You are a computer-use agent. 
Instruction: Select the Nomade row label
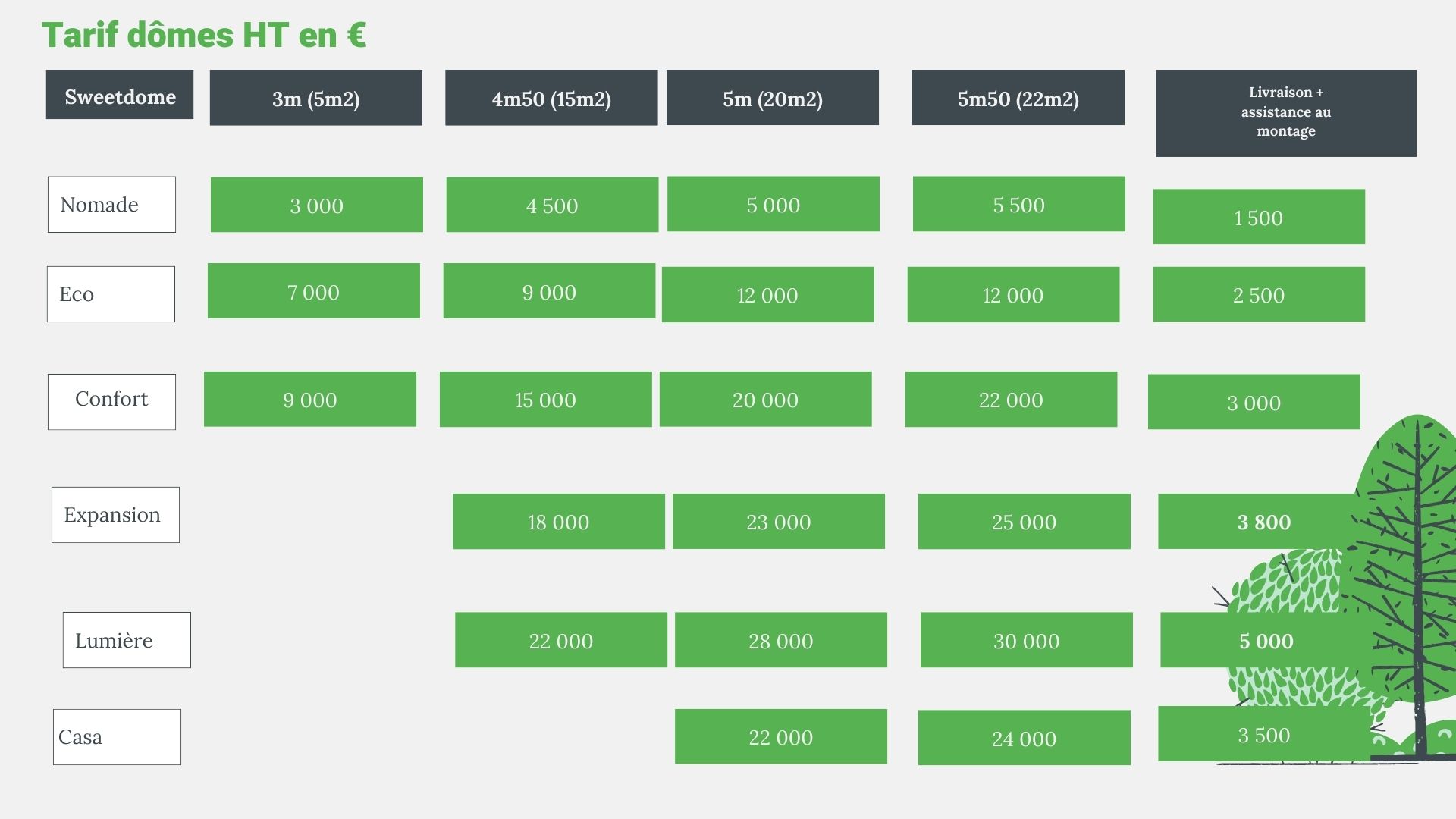click(x=111, y=205)
